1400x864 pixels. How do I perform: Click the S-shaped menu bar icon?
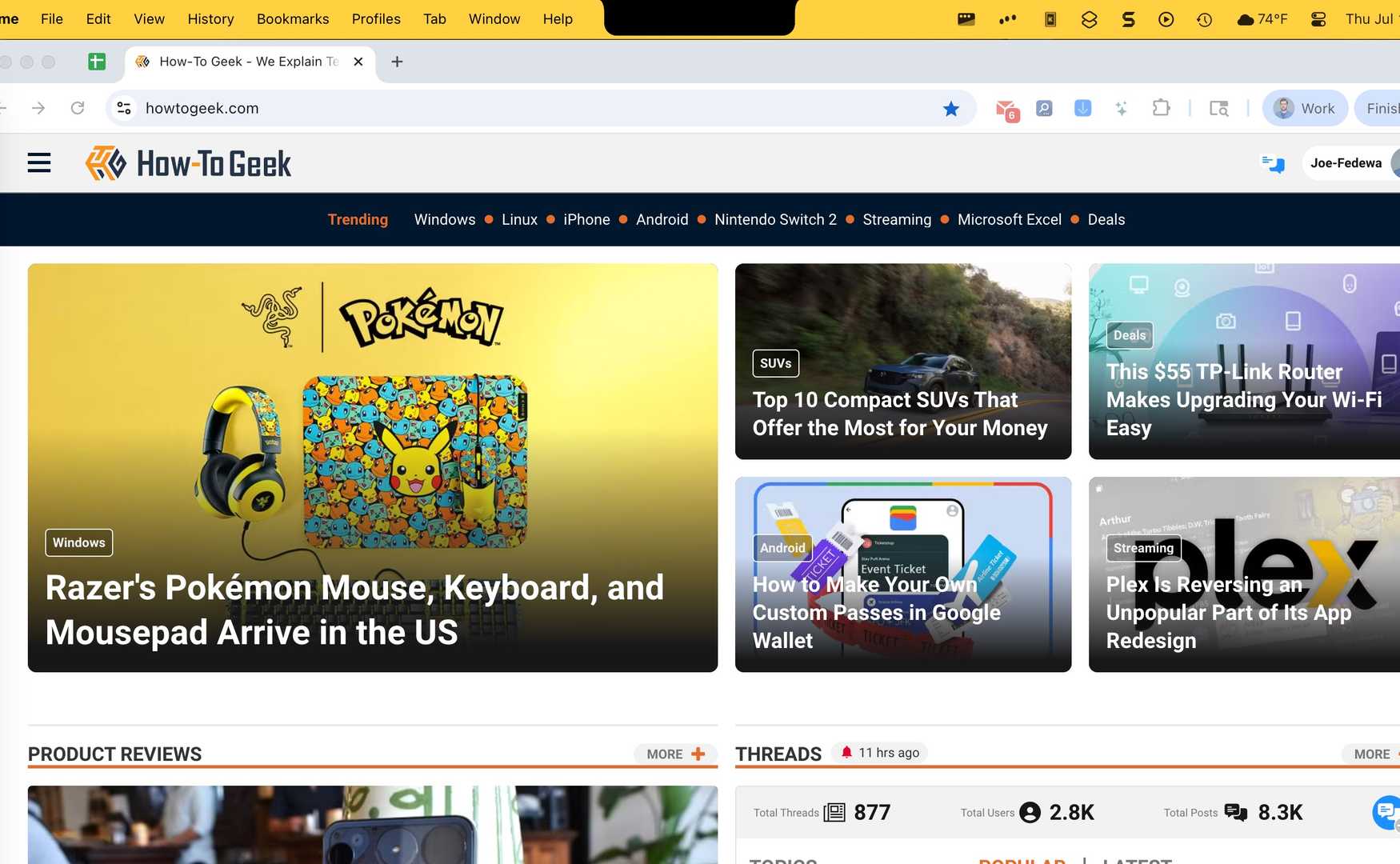click(x=1128, y=19)
